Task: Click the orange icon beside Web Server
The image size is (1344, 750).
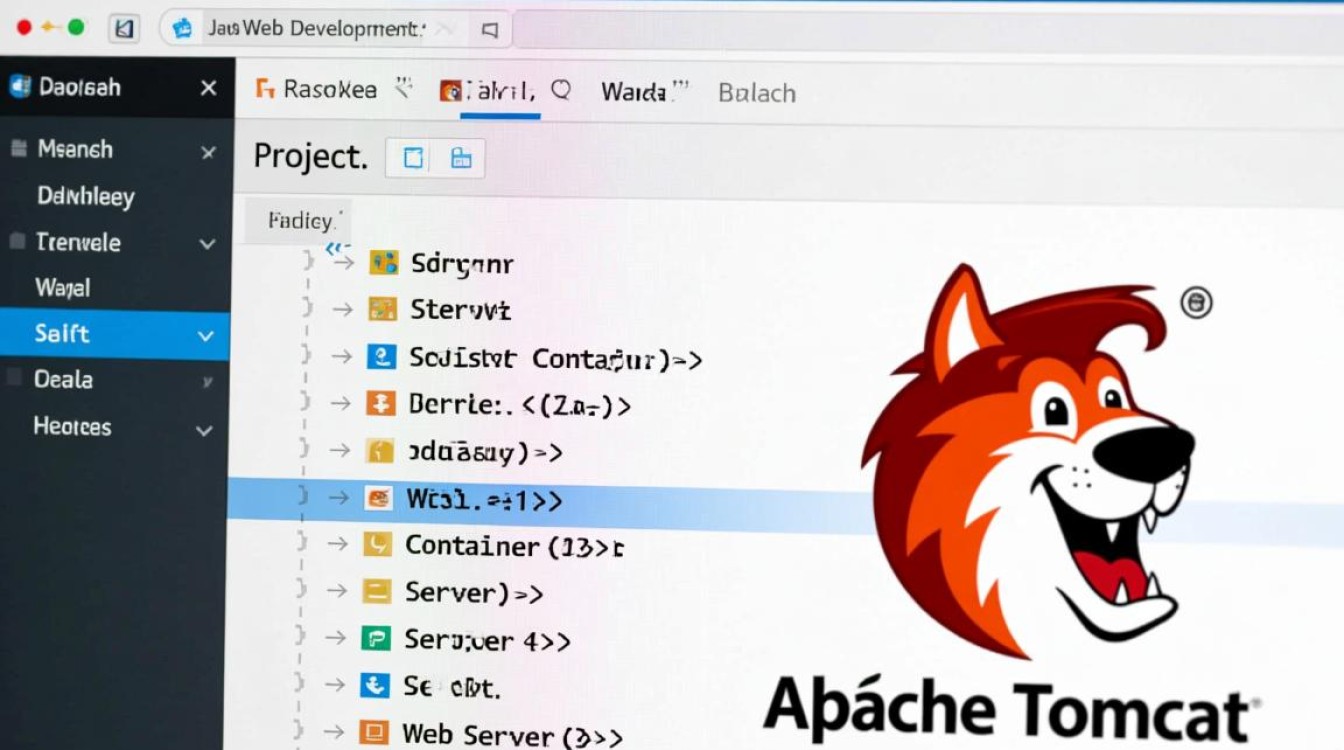Action: pyautogui.click(x=373, y=733)
